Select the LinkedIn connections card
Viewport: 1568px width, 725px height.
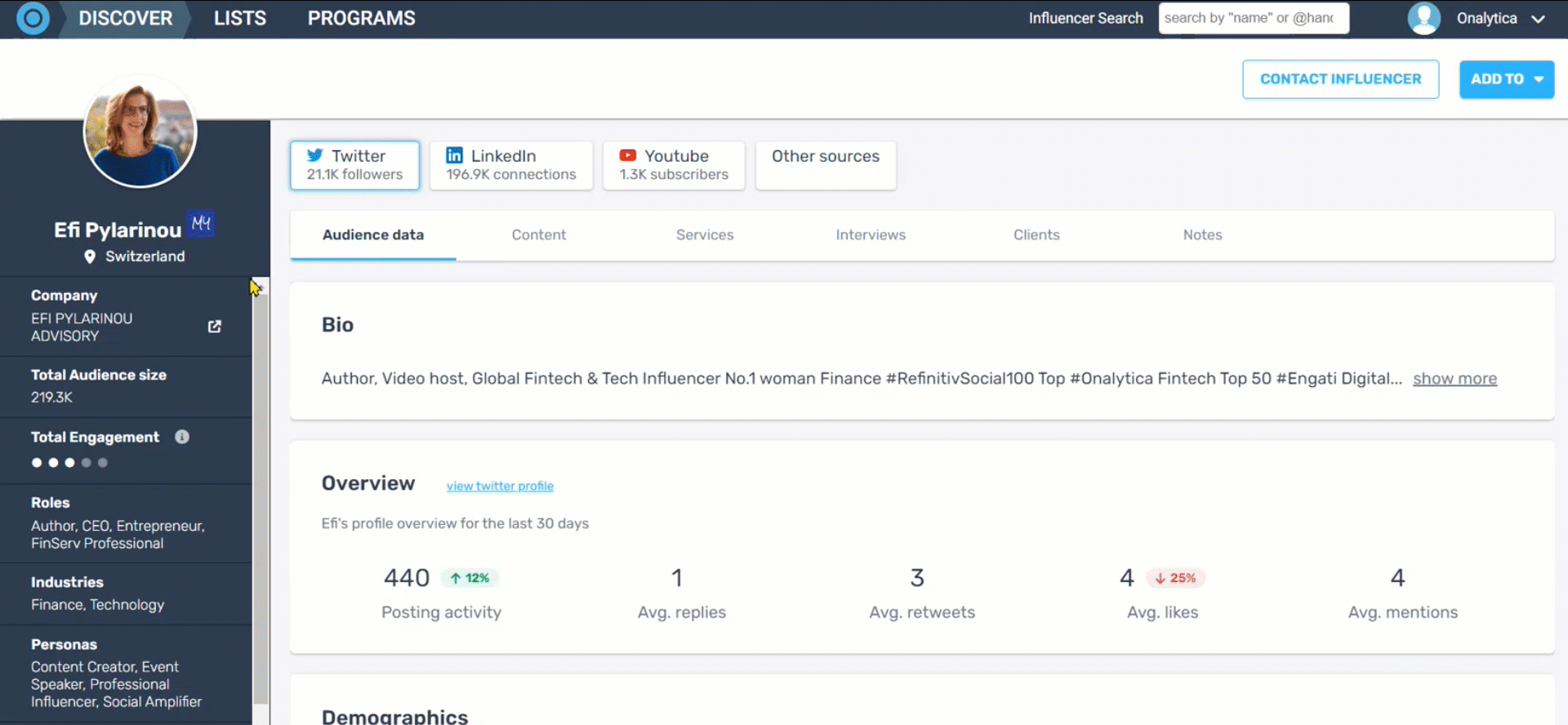[510, 165]
